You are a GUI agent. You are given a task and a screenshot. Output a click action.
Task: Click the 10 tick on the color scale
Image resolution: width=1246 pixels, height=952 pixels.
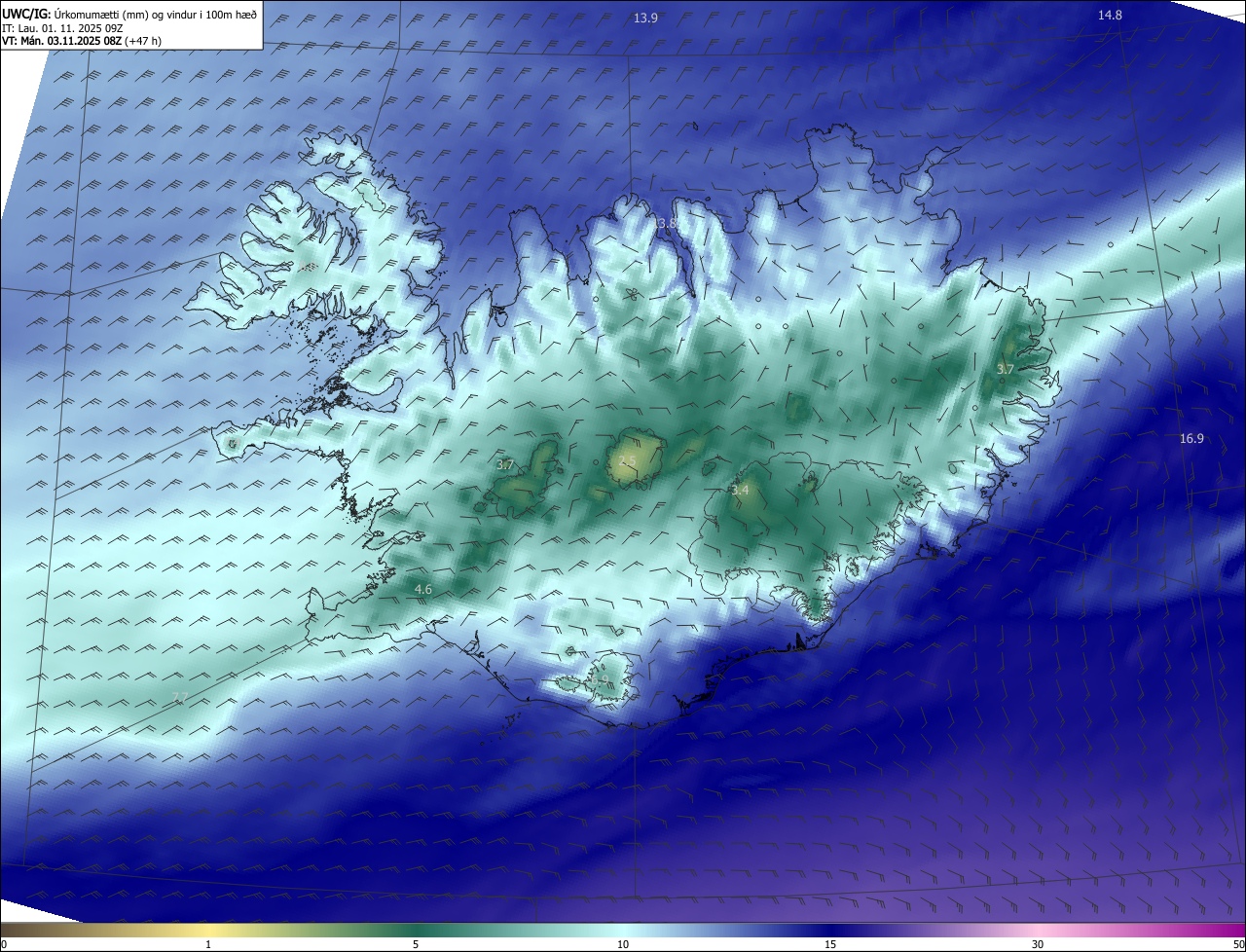click(623, 945)
